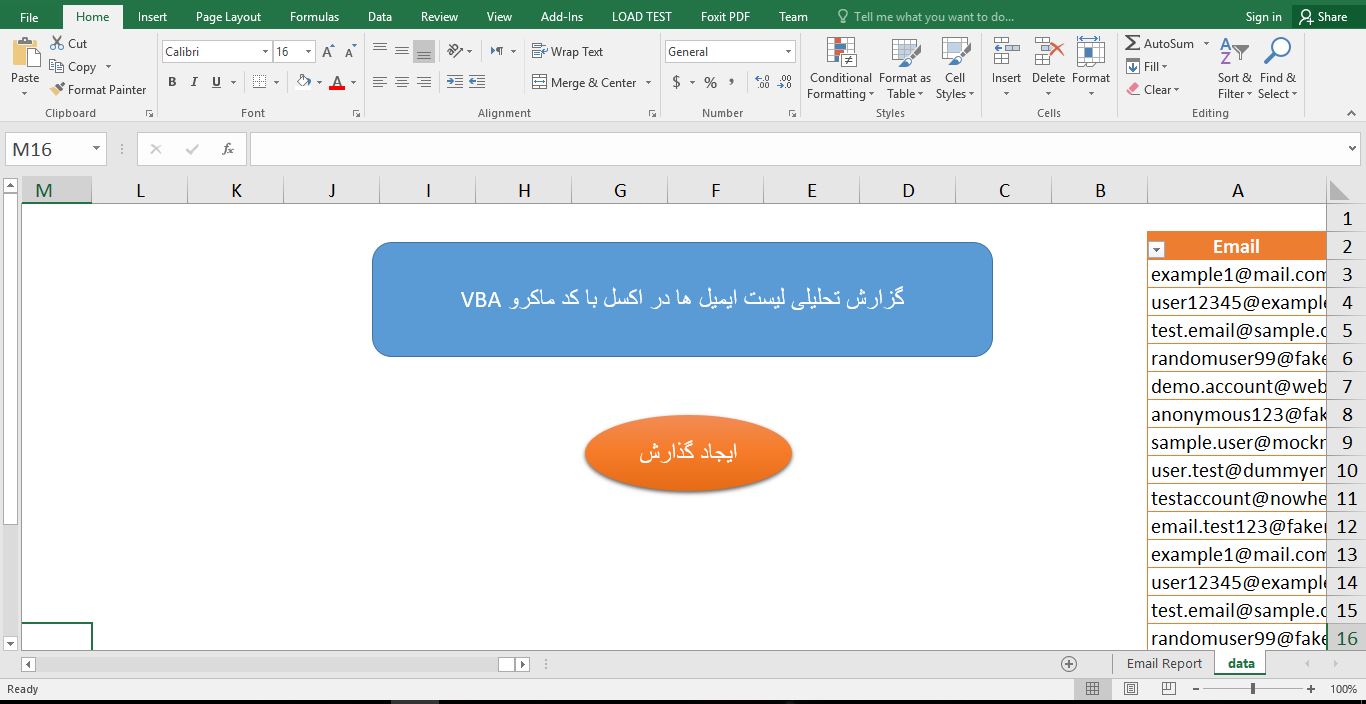Image resolution: width=1366 pixels, height=704 pixels.
Task: Add a new sheet with plus icon
Action: (x=1069, y=663)
